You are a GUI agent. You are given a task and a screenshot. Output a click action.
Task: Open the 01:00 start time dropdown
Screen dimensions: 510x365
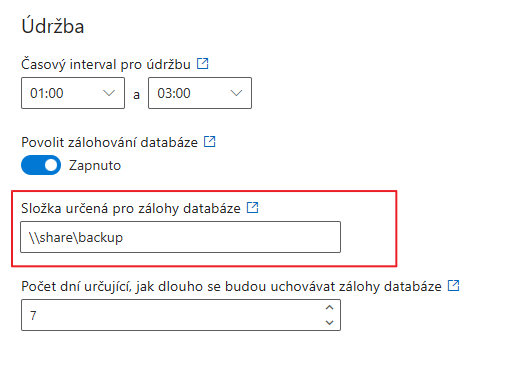click(73, 93)
